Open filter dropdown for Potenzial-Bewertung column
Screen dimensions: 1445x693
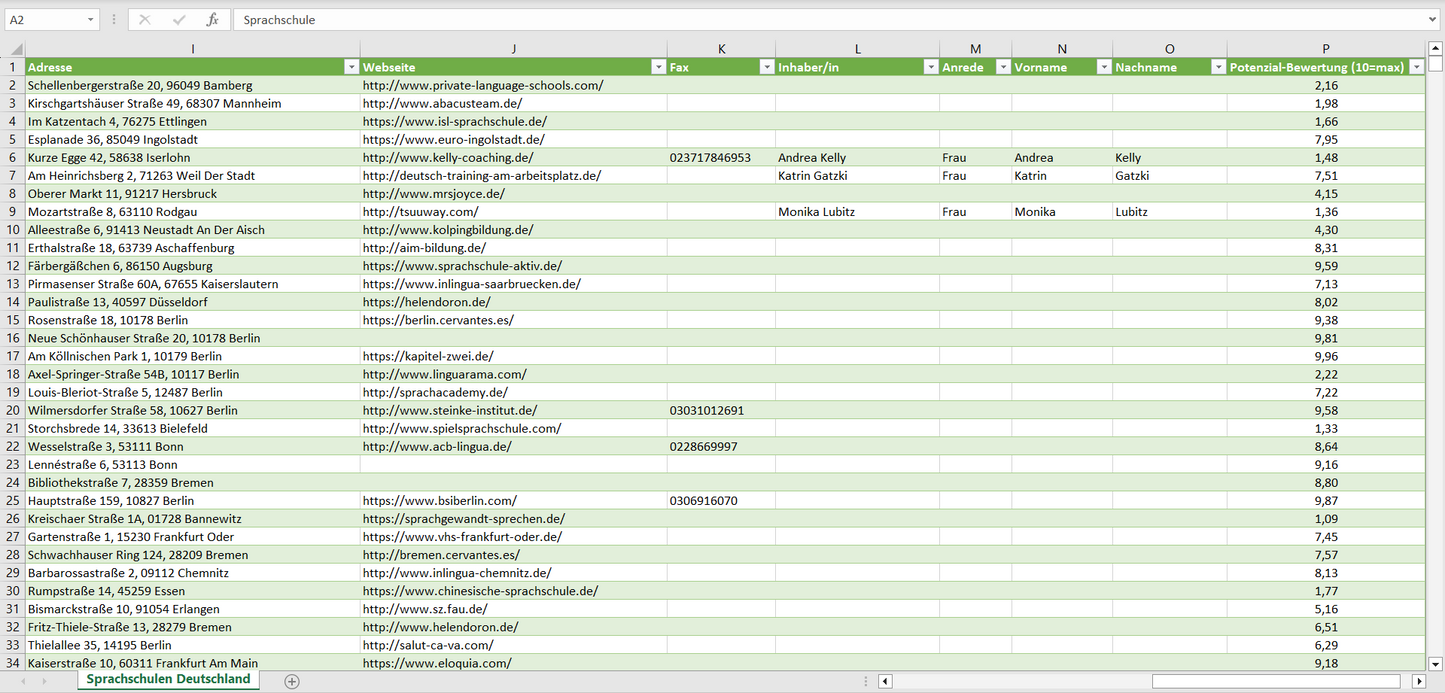pyautogui.click(x=1416, y=67)
